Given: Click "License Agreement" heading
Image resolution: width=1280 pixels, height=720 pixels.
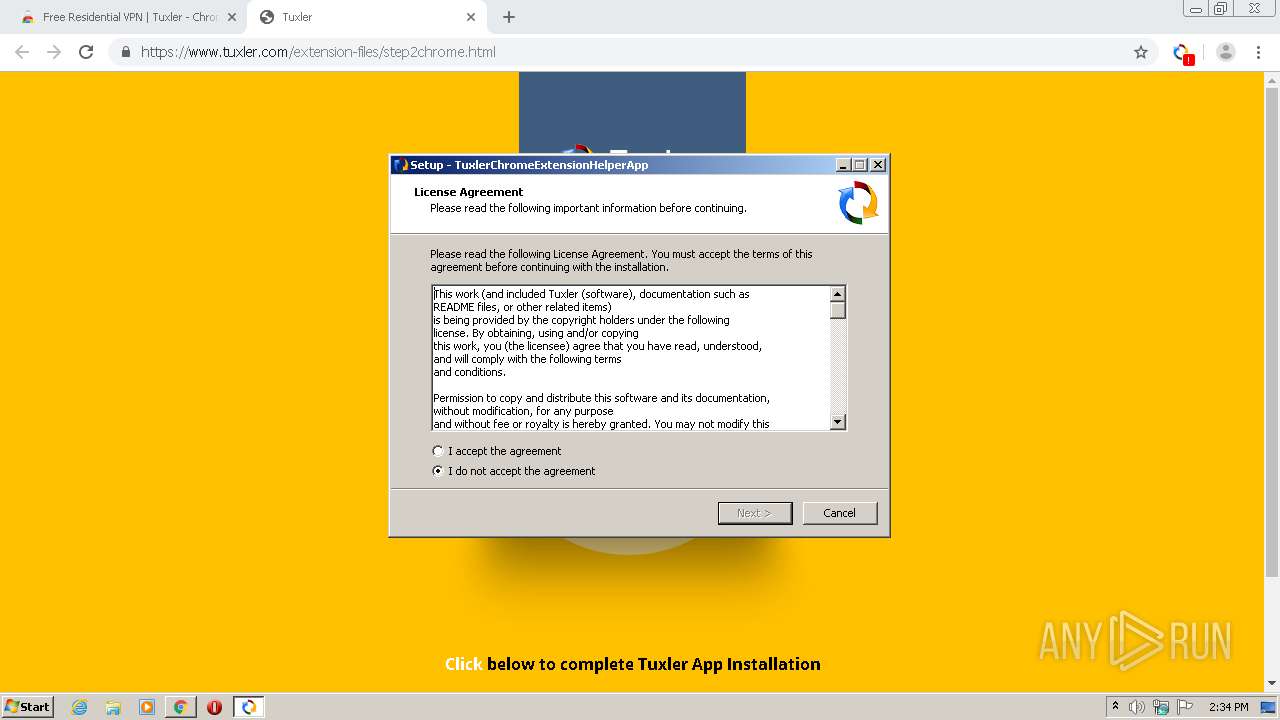Looking at the screenshot, I should point(469,192).
